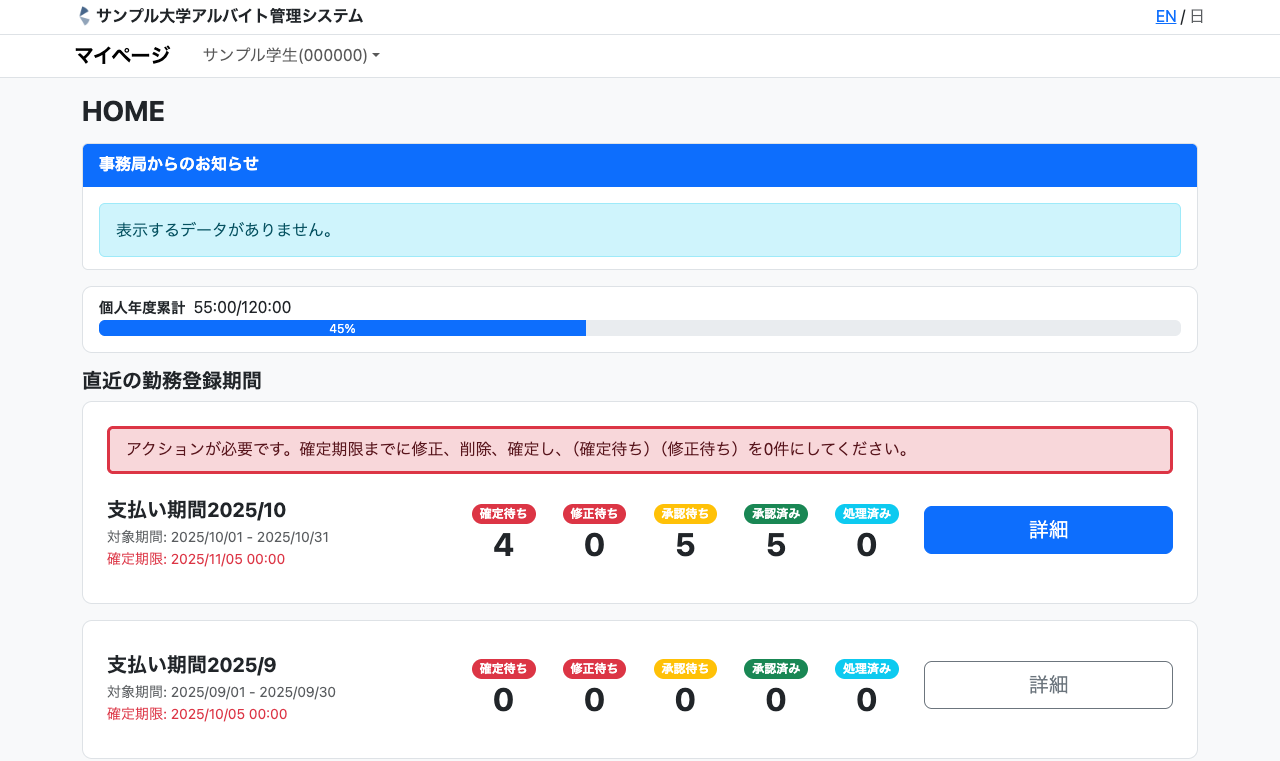This screenshot has height=761, width=1280.
Task: Click the 確定待ち badge for period 2025/10
Action: click(x=504, y=514)
